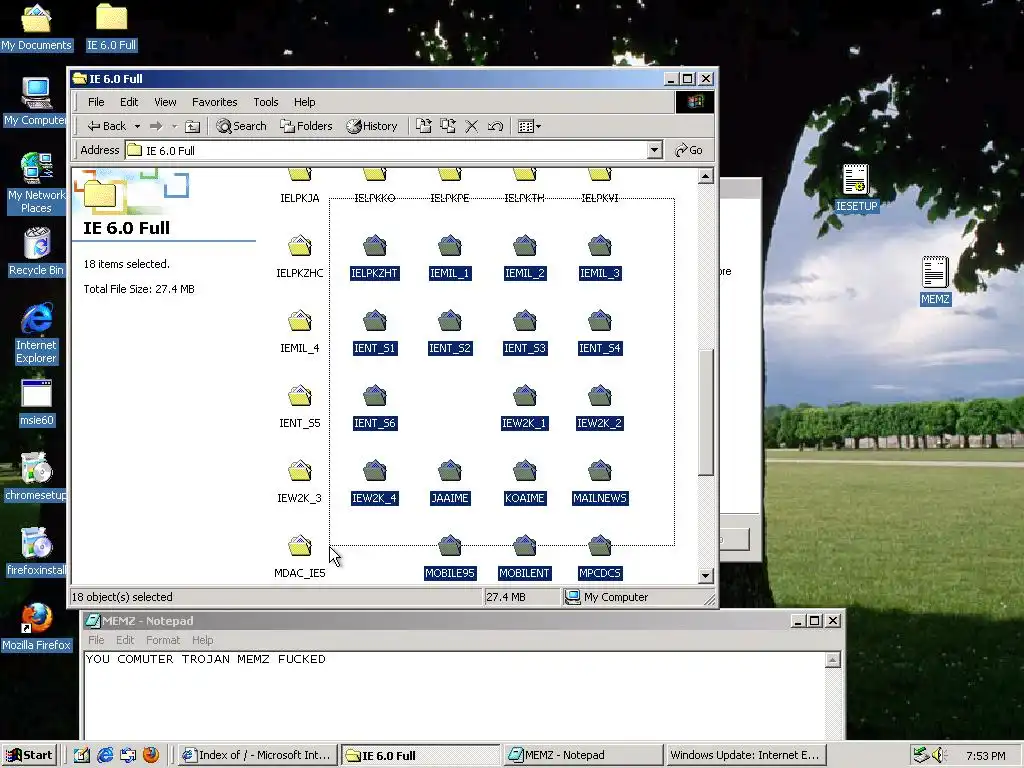Click the Explorer scrollbar up arrow

[705, 176]
